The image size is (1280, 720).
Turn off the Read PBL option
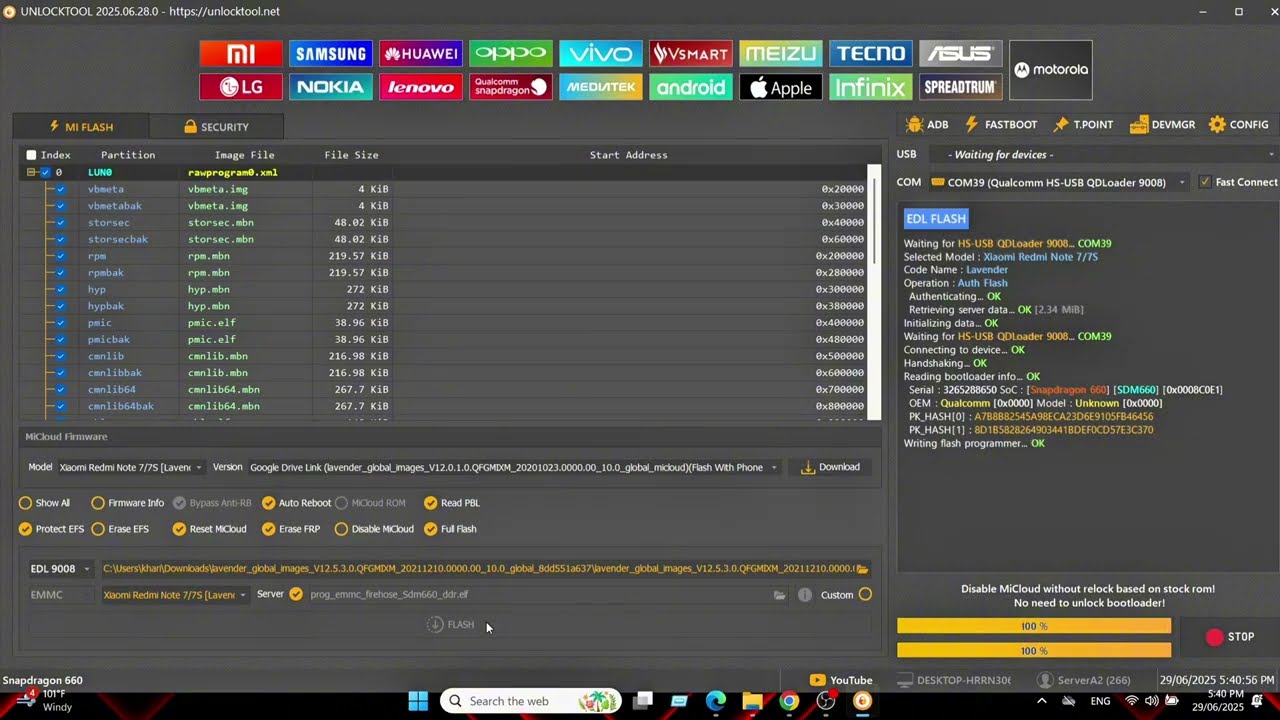[x=431, y=503]
